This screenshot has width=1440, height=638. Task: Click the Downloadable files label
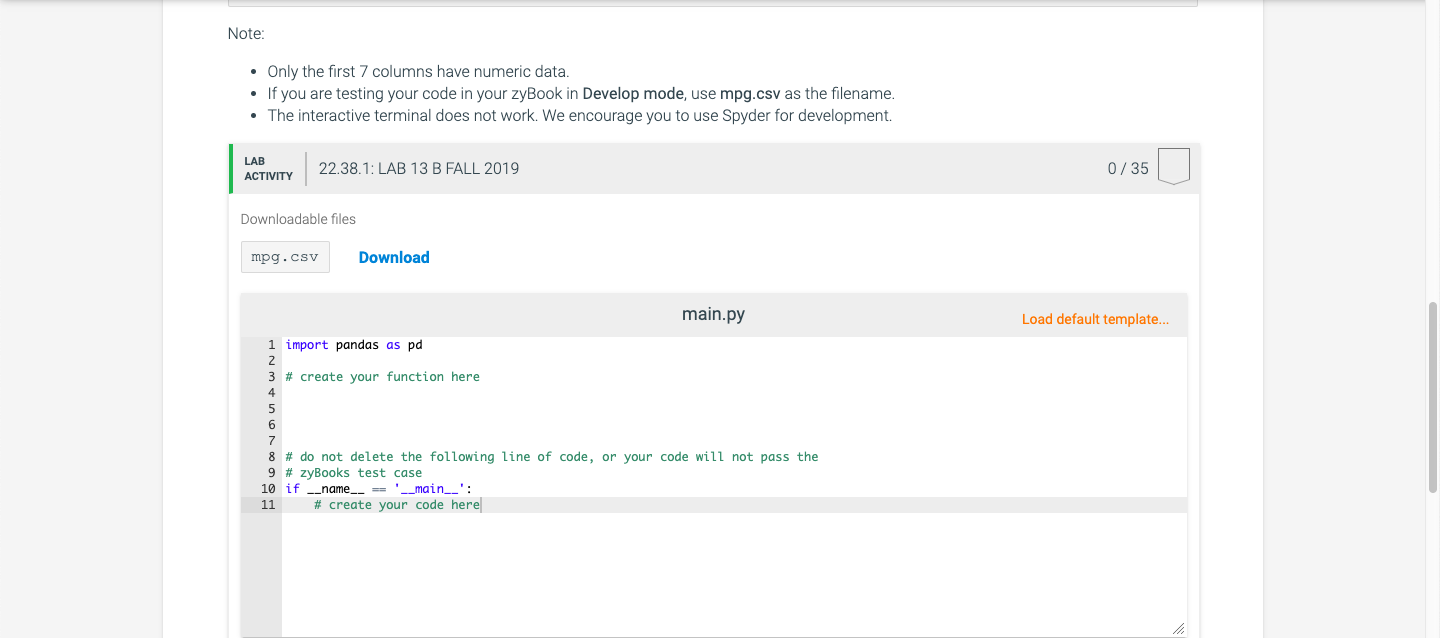pos(297,219)
